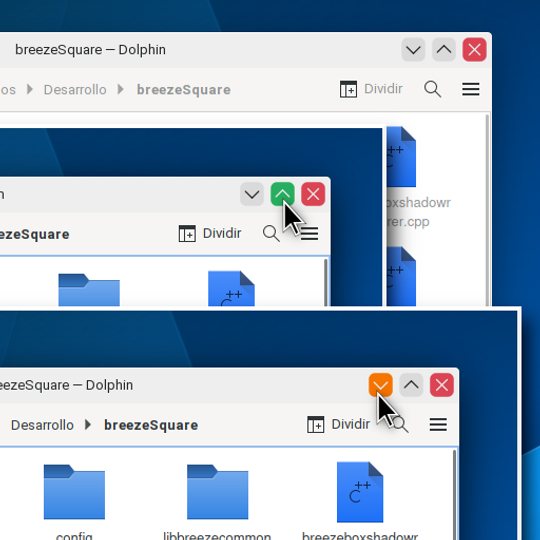The image size is (540, 540).
Task: Click Dividir in the middle window toolbar
Action: click(x=210, y=233)
